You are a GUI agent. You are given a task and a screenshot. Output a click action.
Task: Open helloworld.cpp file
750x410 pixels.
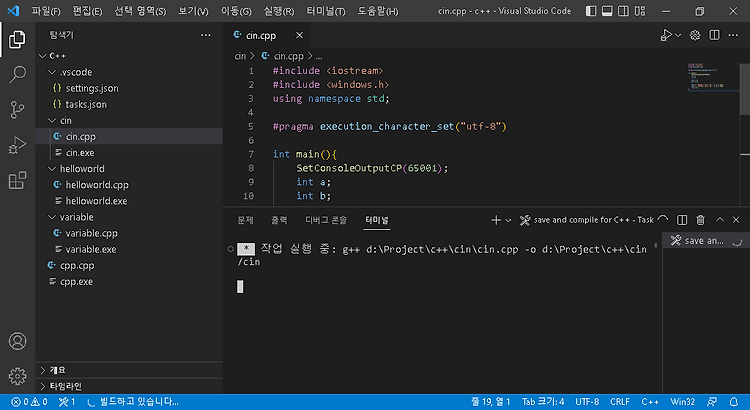[130, 185]
